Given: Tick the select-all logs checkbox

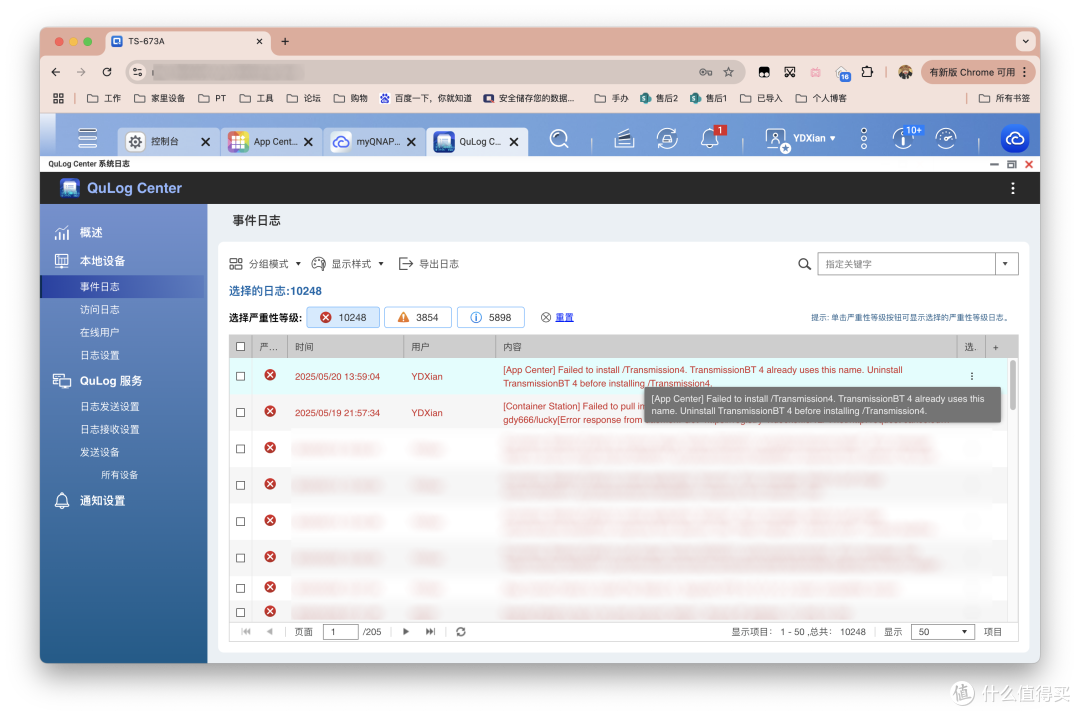Looking at the screenshot, I should point(240,346).
